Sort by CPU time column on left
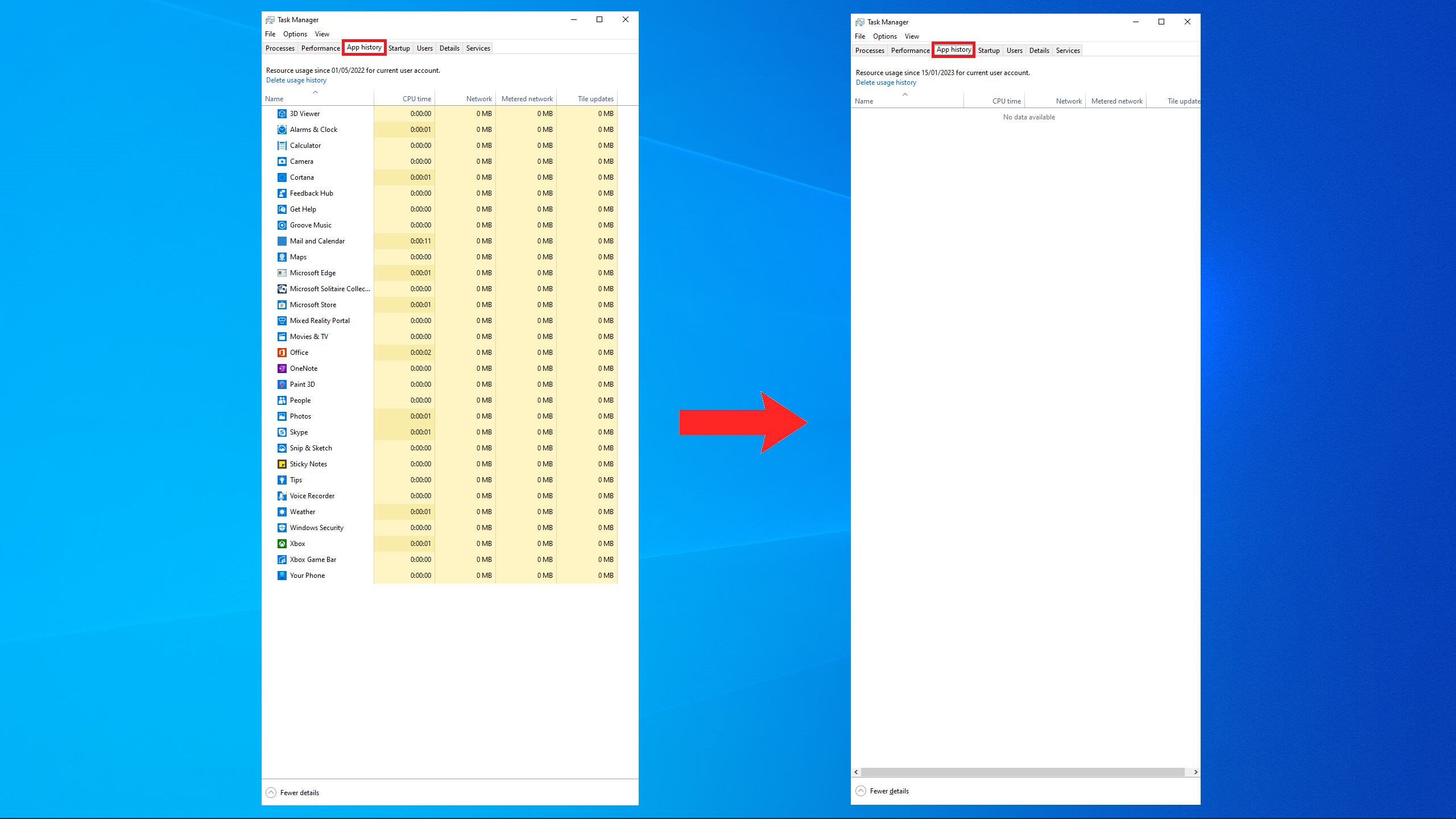The height and width of the screenshot is (819, 1456). pyautogui.click(x=416, y=99)
